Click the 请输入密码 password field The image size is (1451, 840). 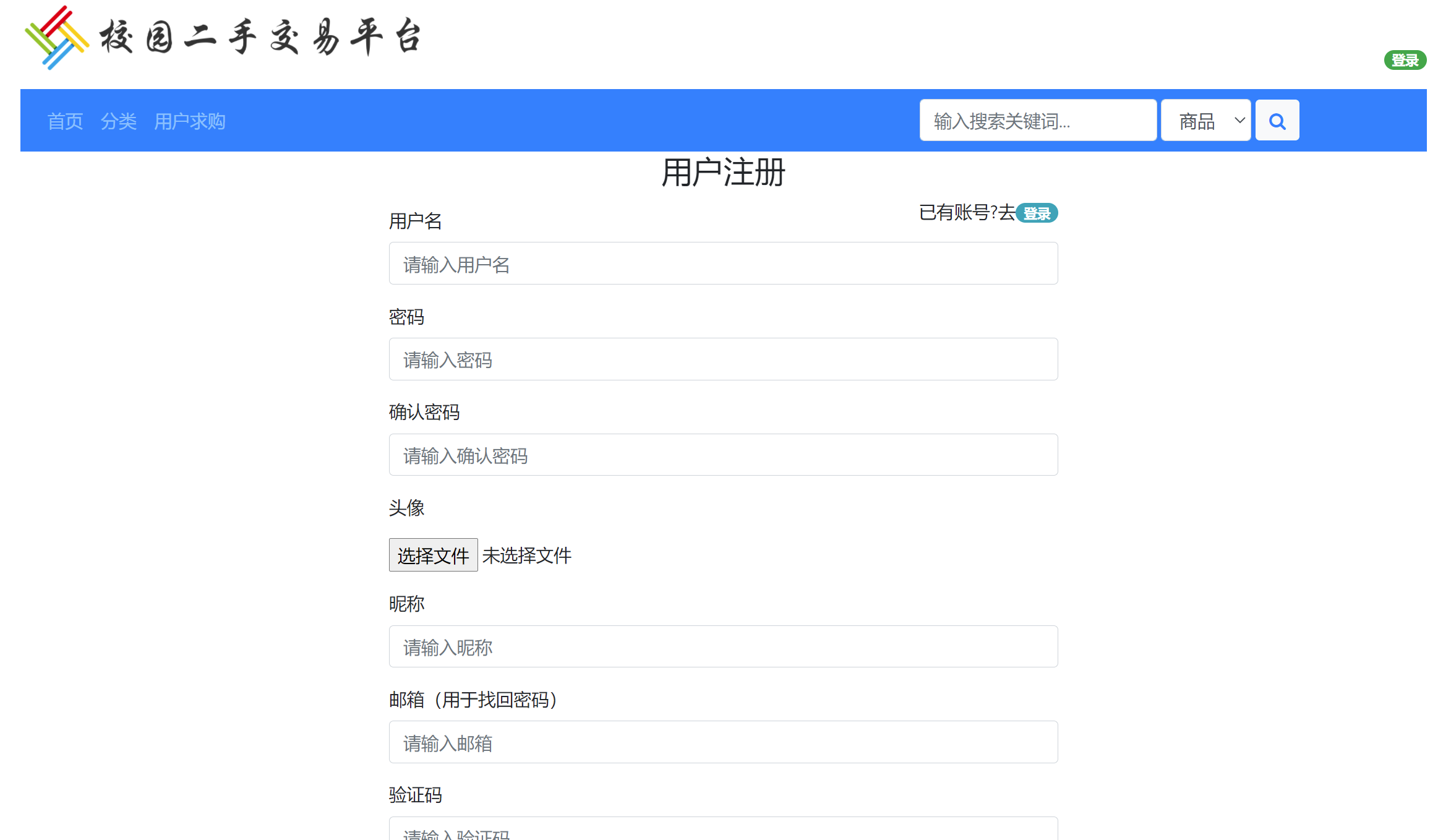pyautogui.click(x=723, y=359)
